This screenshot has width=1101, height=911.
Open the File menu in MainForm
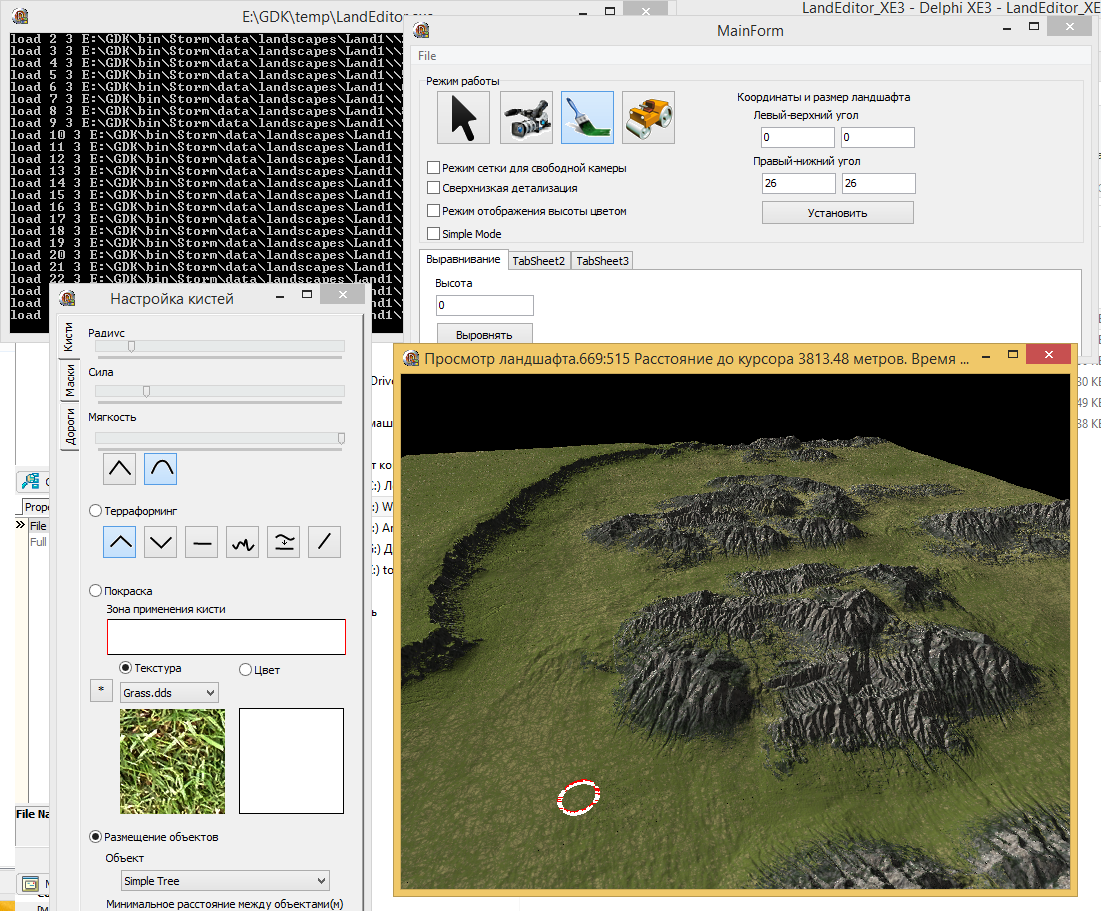[x=427, y=56]
